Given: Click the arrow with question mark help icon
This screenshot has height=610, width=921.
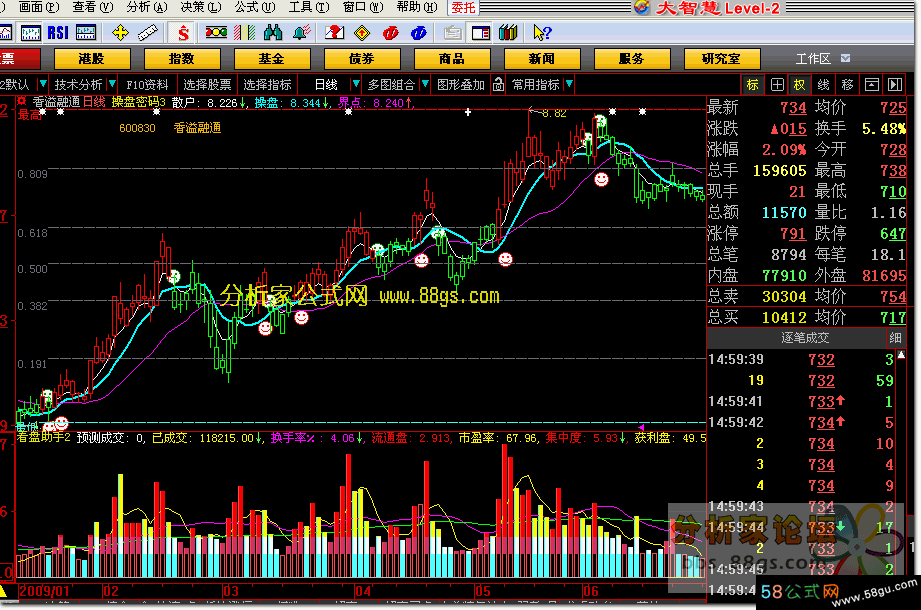Looking at the screenshot, I should coord(542,33).
